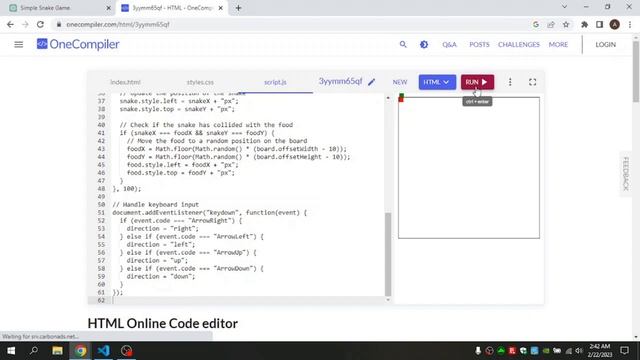The width and height of the screenshot is (640, 360).
Task: Toggle the Chrome side panel icon
Action: coord(599,24)
